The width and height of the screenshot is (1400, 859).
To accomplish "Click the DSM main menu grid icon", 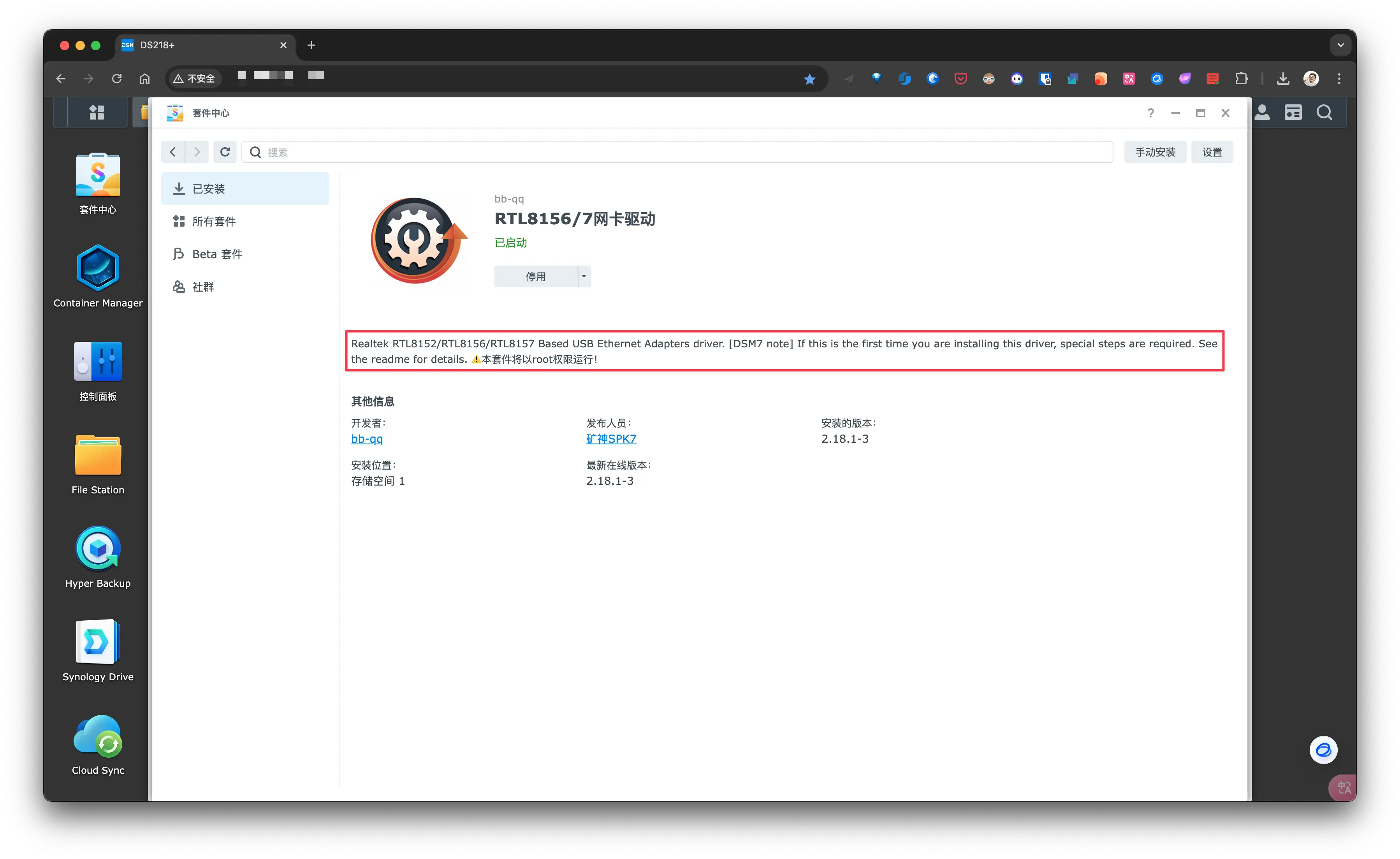I will tap(97, 113).
